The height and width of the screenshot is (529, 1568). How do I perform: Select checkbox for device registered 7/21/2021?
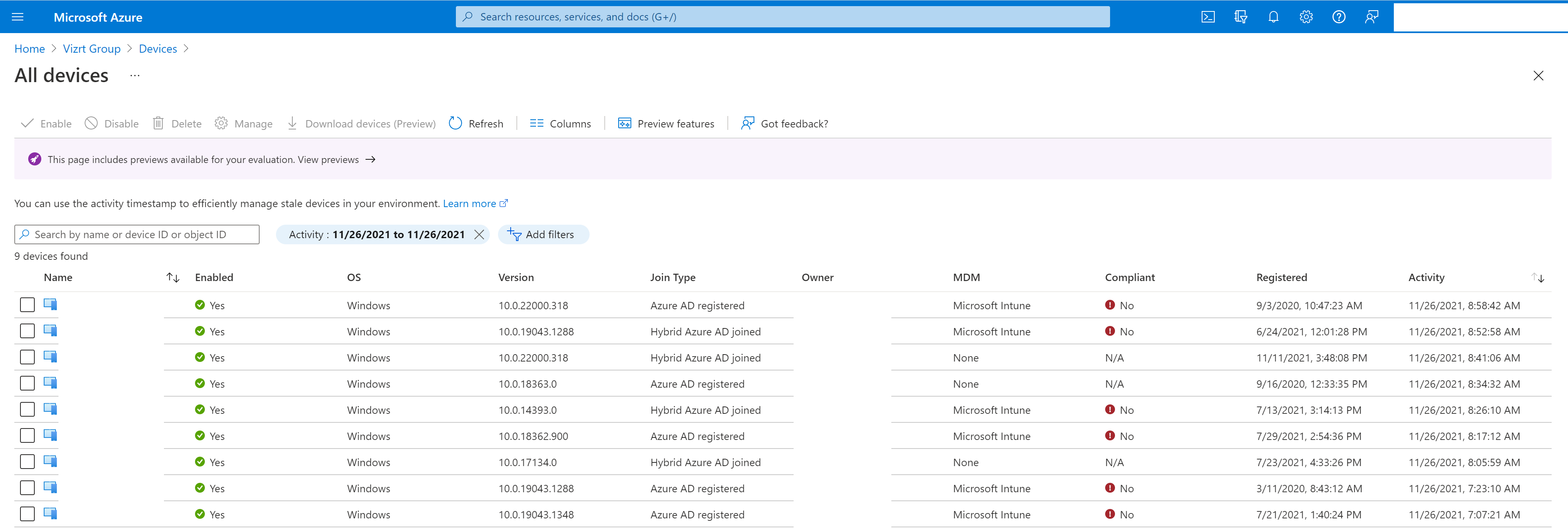(27, 514)
